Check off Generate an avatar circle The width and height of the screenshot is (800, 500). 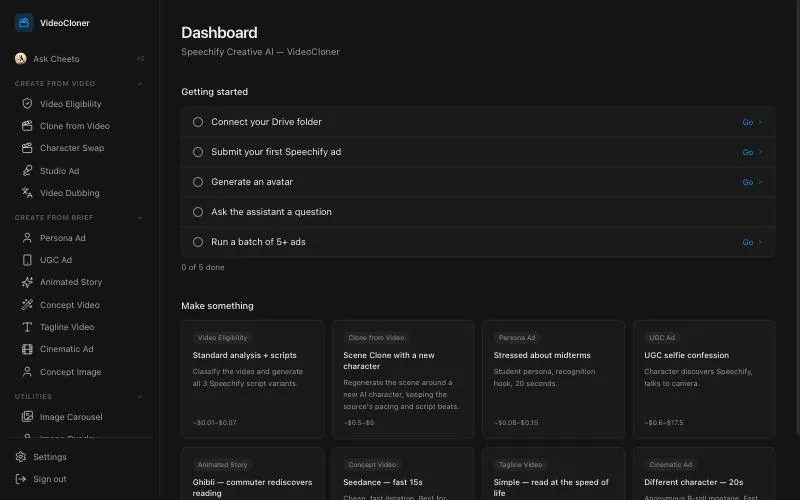[x=198, y=182]
